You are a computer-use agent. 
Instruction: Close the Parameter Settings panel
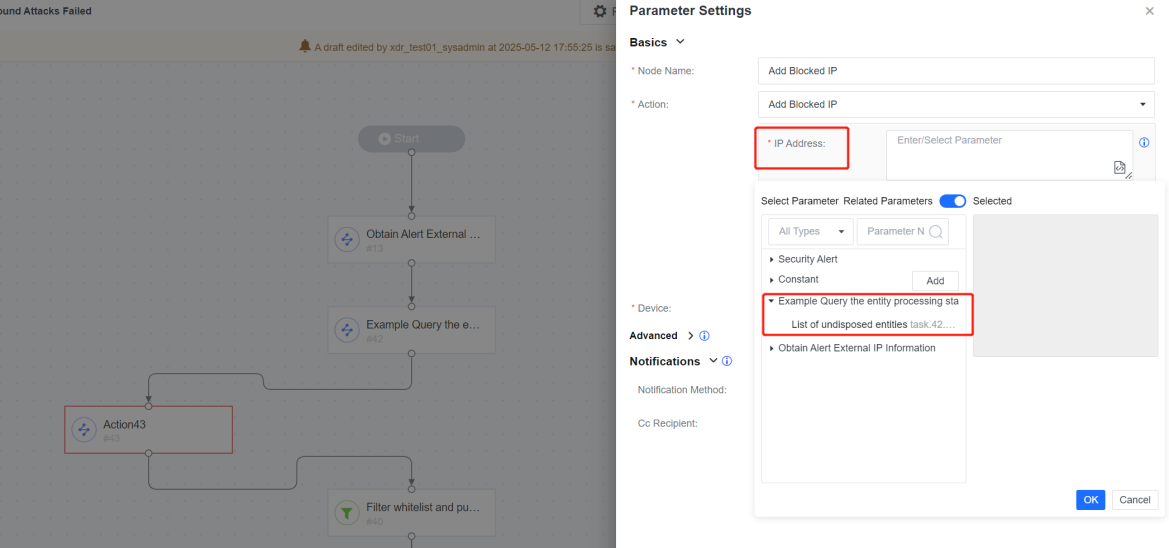click(1149, 11)
